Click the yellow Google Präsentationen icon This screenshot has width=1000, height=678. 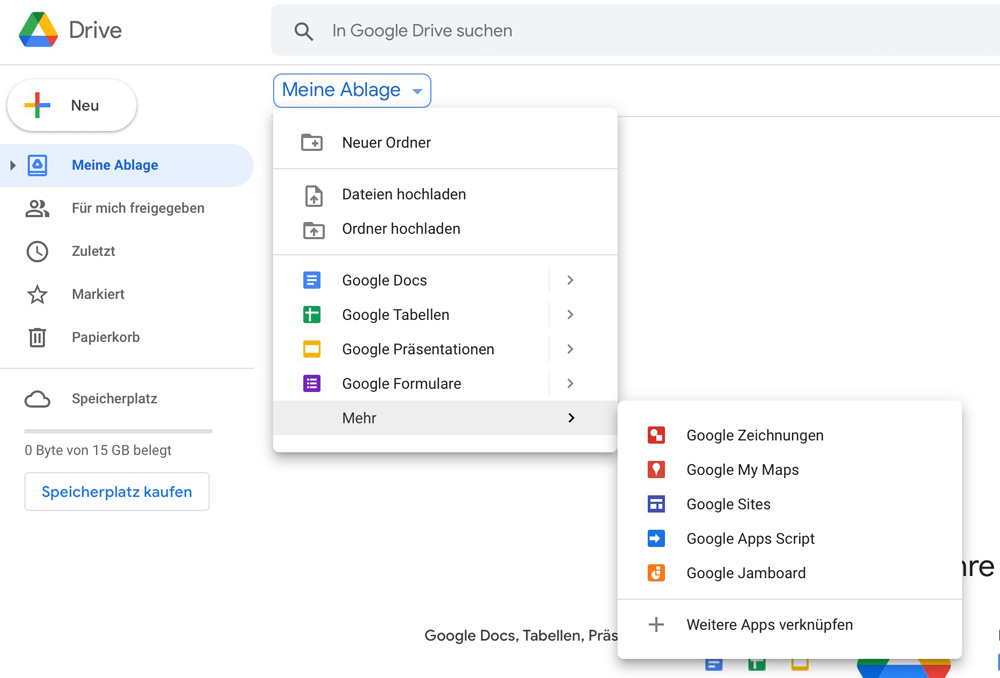[x=312, y=349]
